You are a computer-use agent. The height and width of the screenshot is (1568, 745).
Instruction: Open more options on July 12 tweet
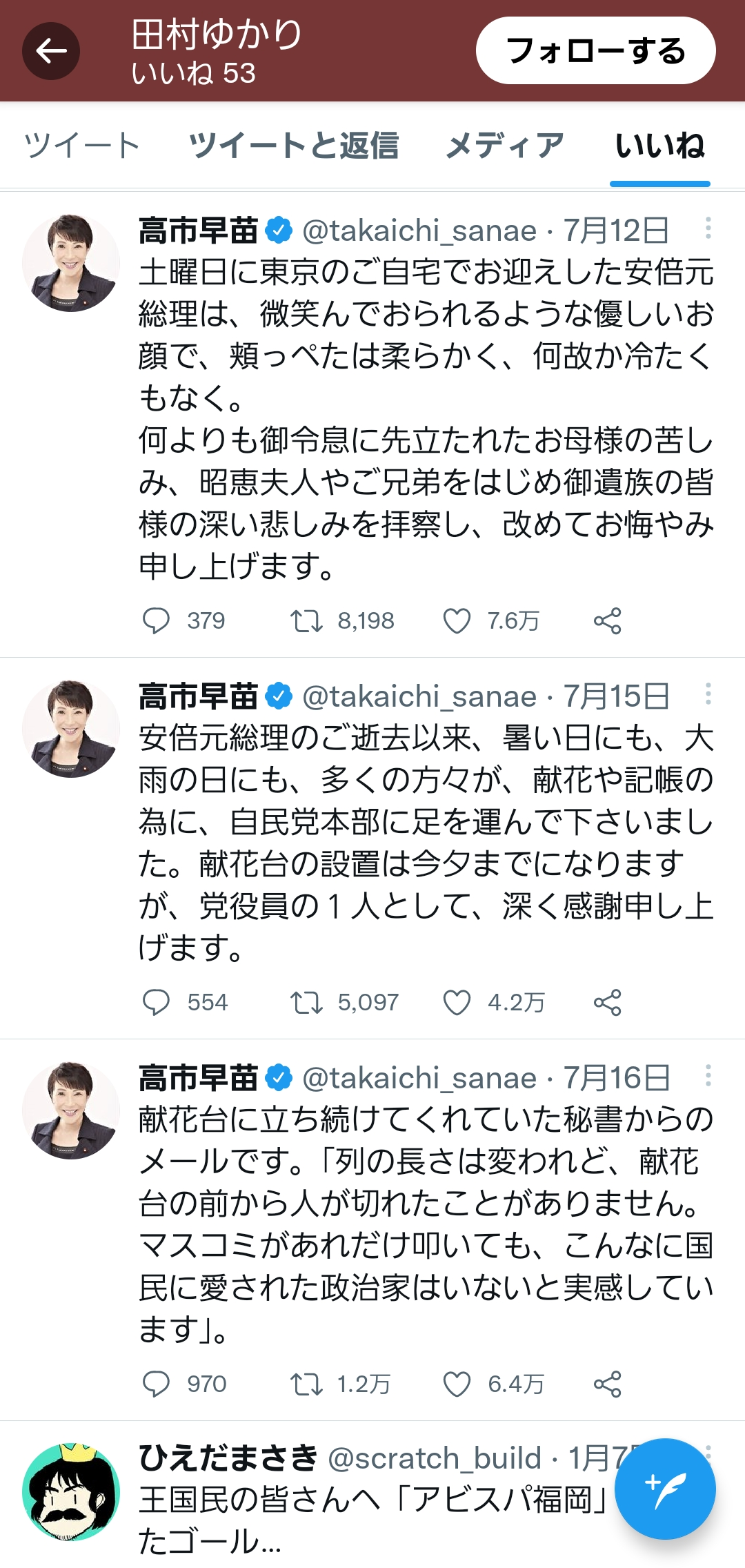click(x=708, y=228)
